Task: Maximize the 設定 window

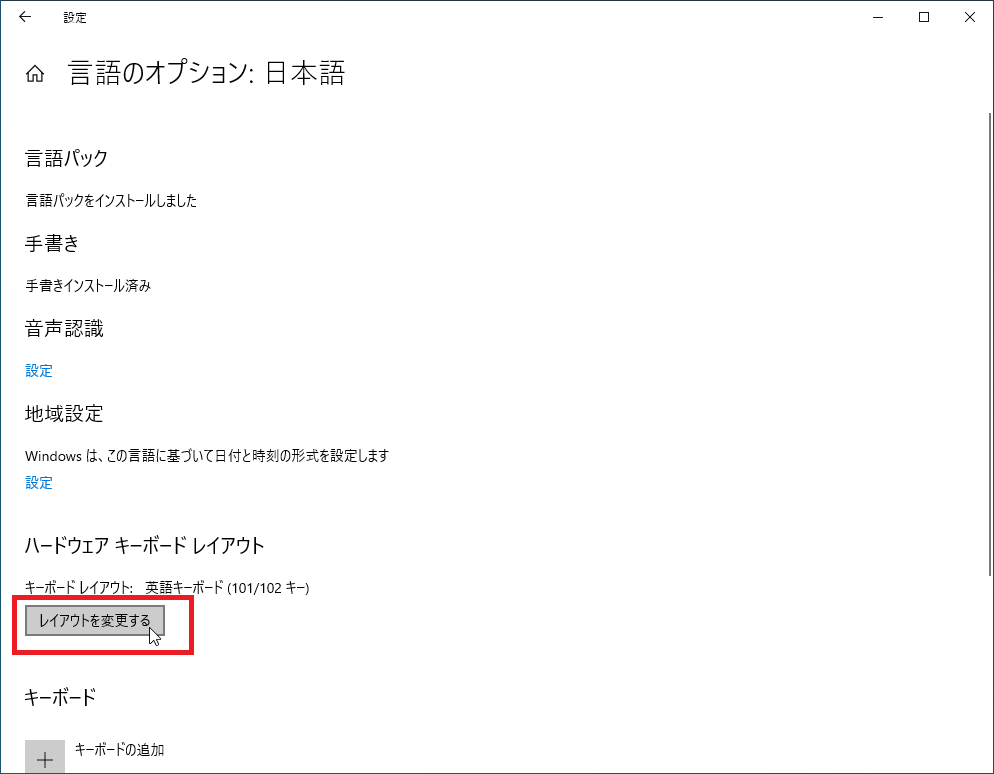Action: pos(924,17)
